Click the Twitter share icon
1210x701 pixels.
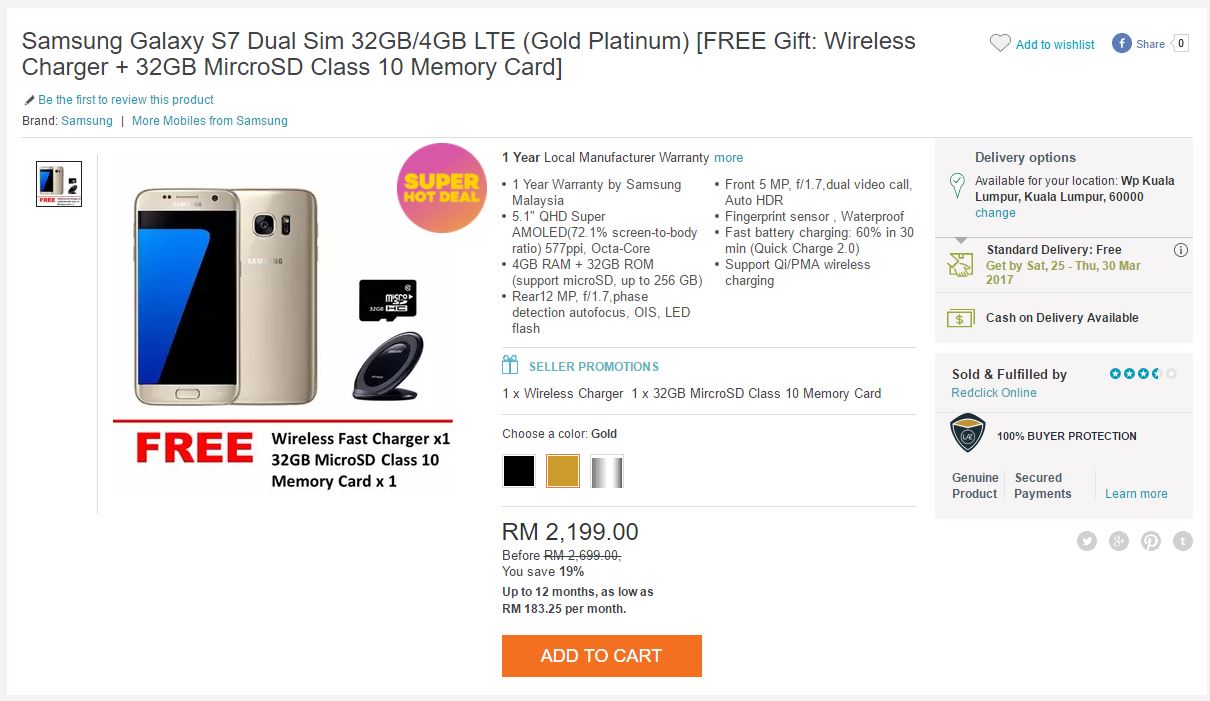click(x=1087, y=541)
